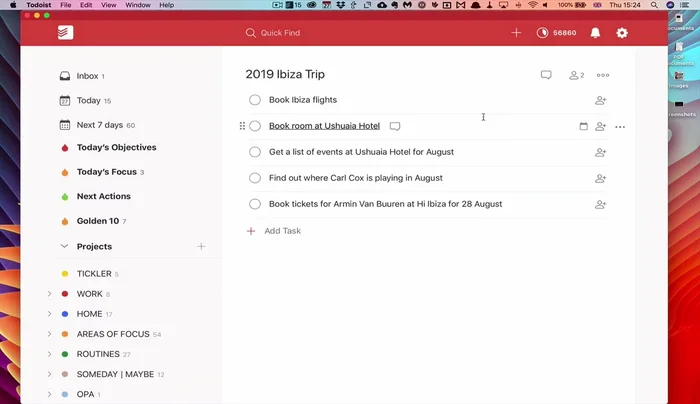Open project comments icon in header
700x404 pixels.
point(546,75)
